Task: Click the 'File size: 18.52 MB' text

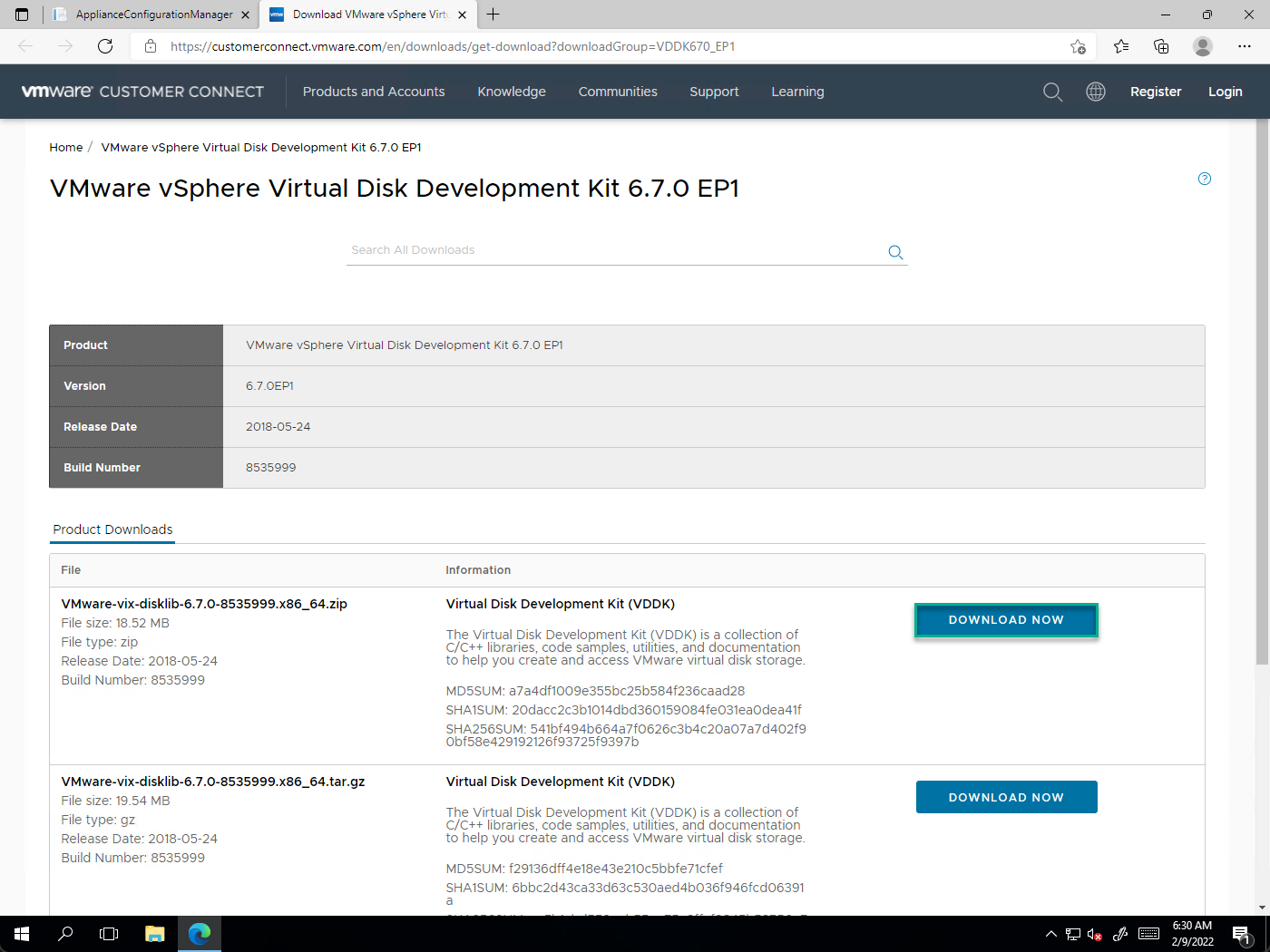Action: coord(115,623)
